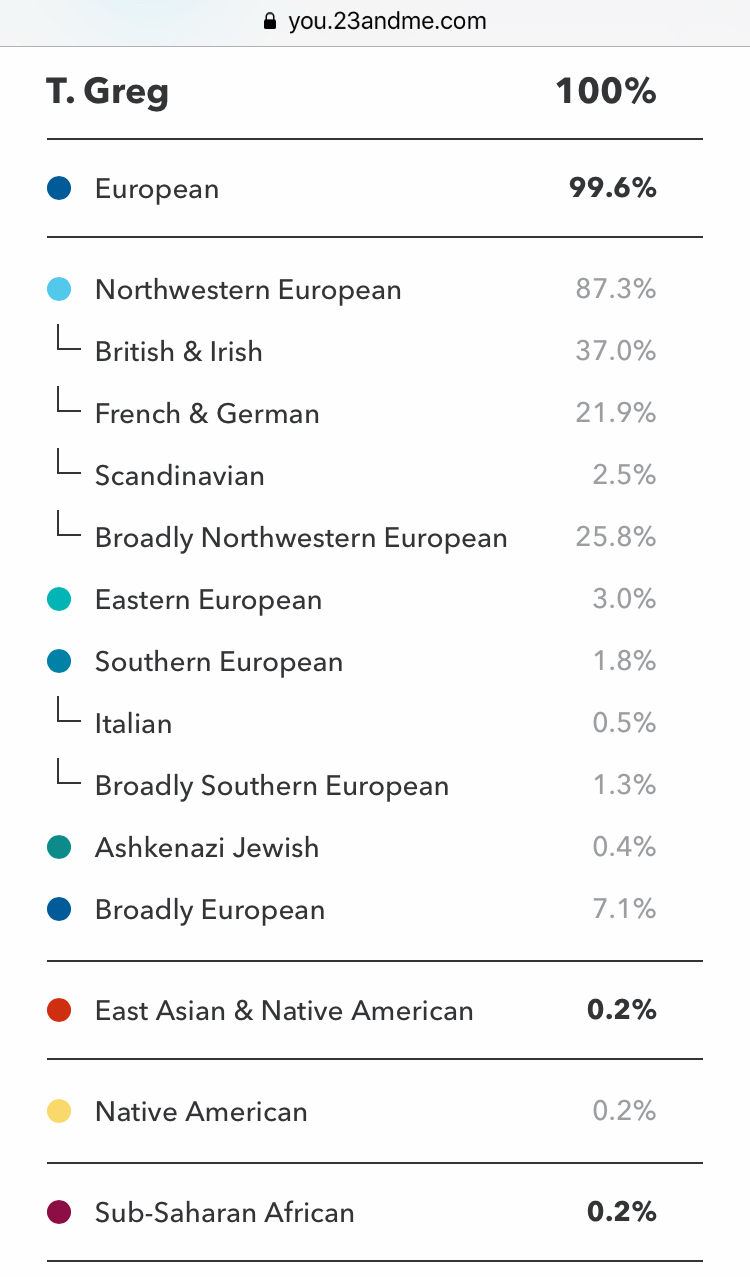Click the Eastern European teal dot
Image resolution: width=750 pixels, height=1277 pixels.
coord(59,599)
